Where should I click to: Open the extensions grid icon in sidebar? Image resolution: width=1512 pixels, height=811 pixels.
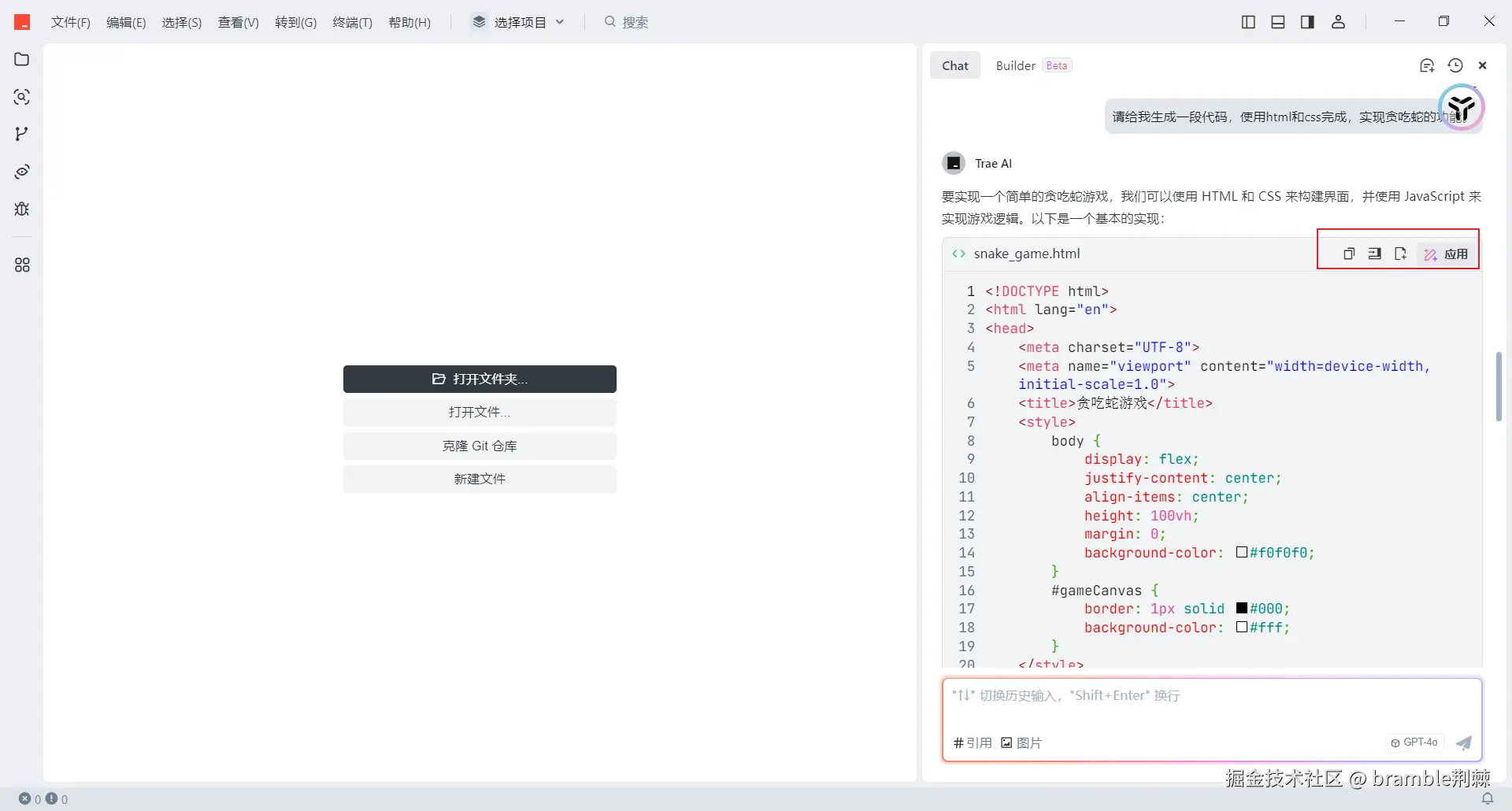point(22,265)
